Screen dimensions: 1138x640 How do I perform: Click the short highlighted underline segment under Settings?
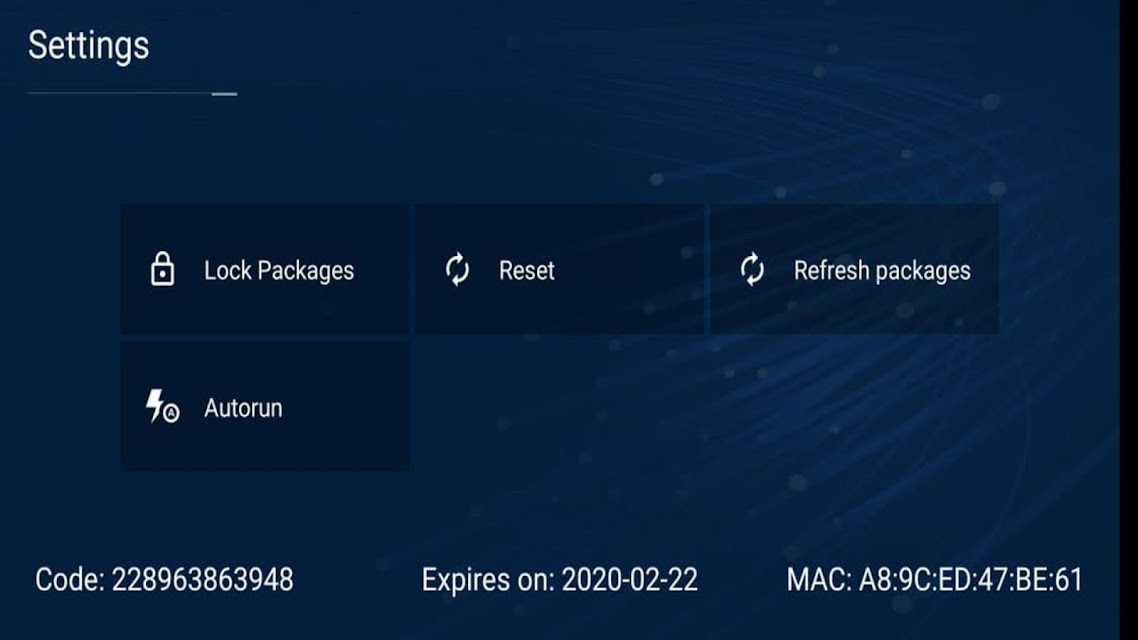tap(224, 94)
